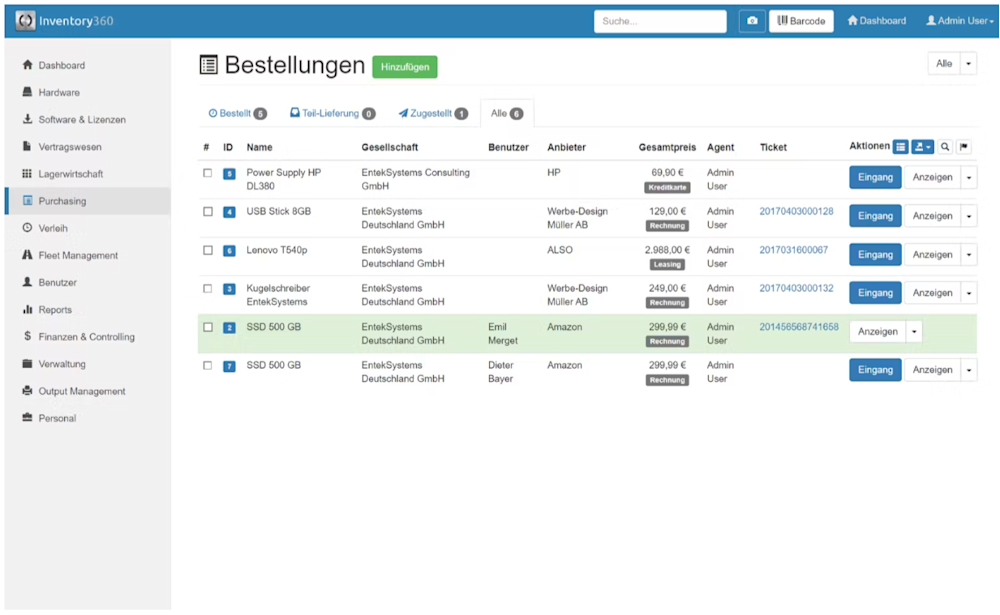Click the magnifier search icon in Aktionen header
Image resolution: width=1000 pixels, height=615 pixels.
tap(945, 146)
